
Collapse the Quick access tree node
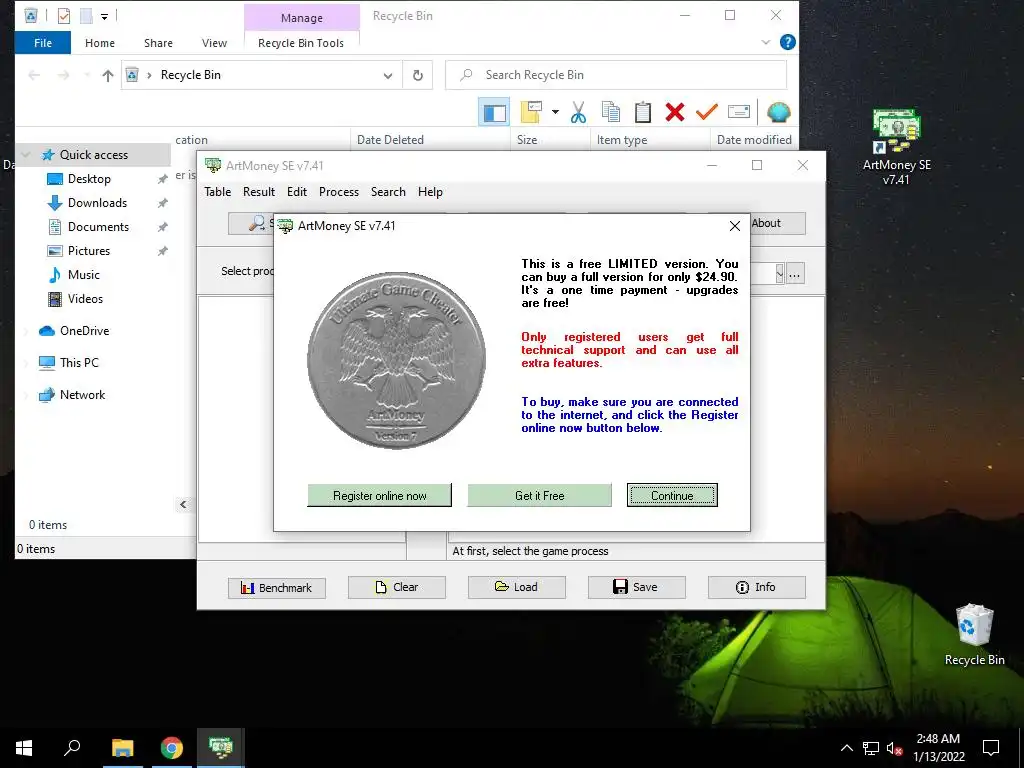pos(26,155)
